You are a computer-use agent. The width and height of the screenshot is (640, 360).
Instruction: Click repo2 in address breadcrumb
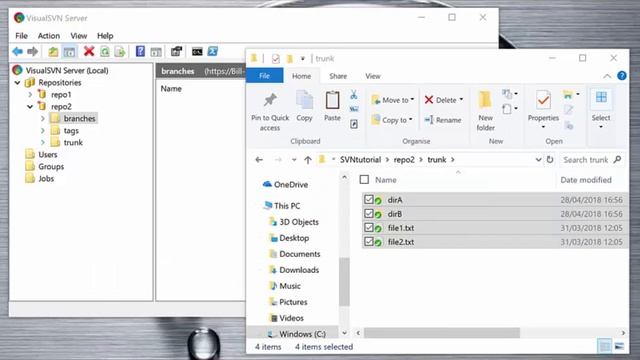pyautogui.click(x=404, y=160)
